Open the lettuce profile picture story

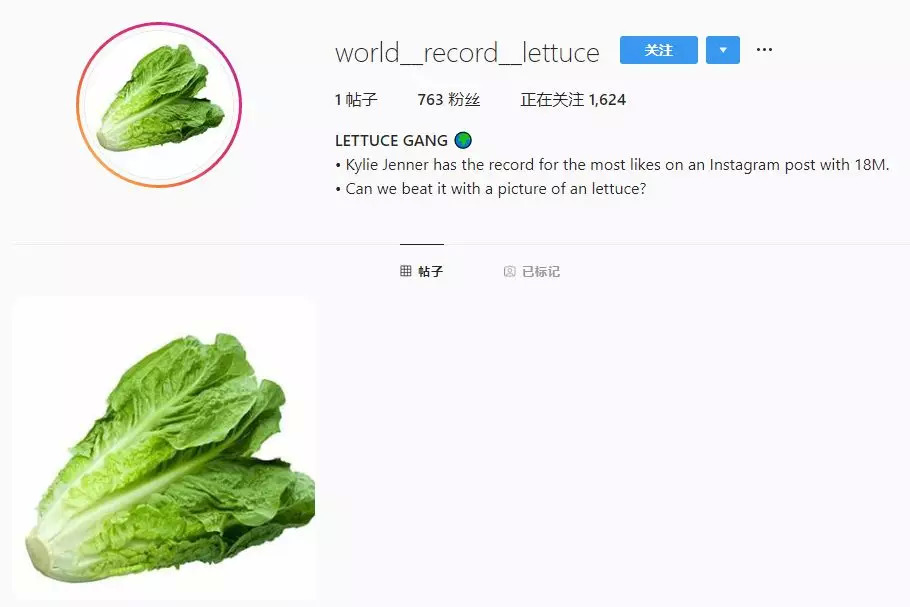click(158, 104)
